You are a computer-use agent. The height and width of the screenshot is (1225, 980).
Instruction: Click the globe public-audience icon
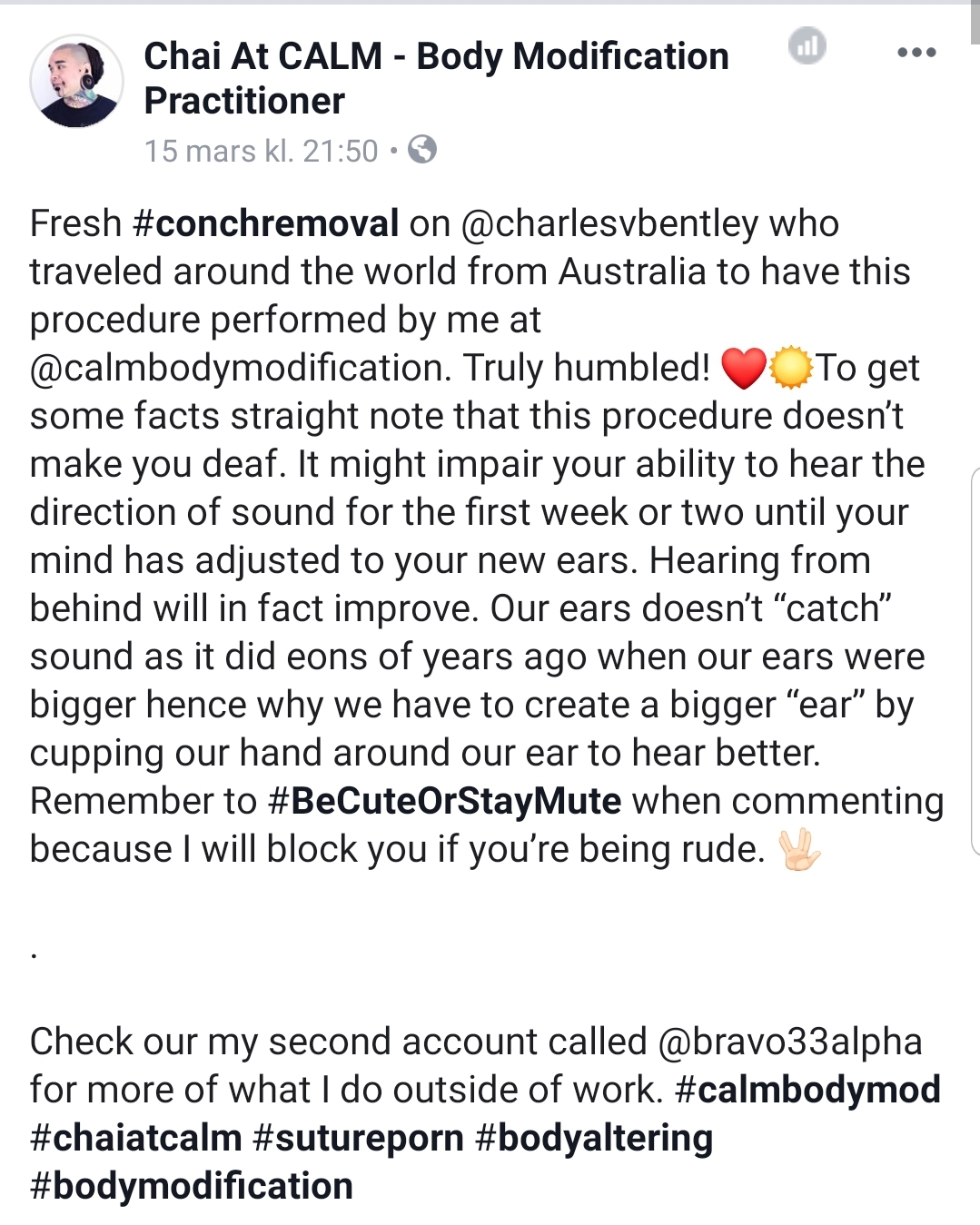tap(422, 150)
